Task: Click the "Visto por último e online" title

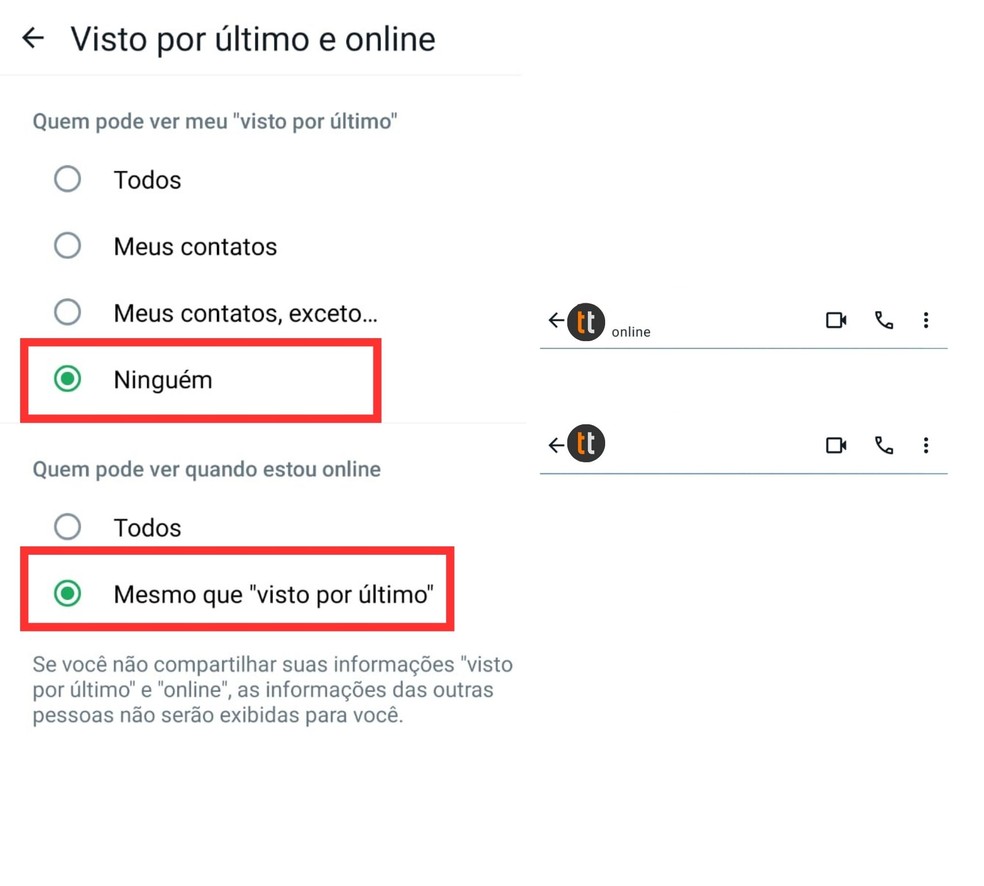Action: tap(253, 39)
